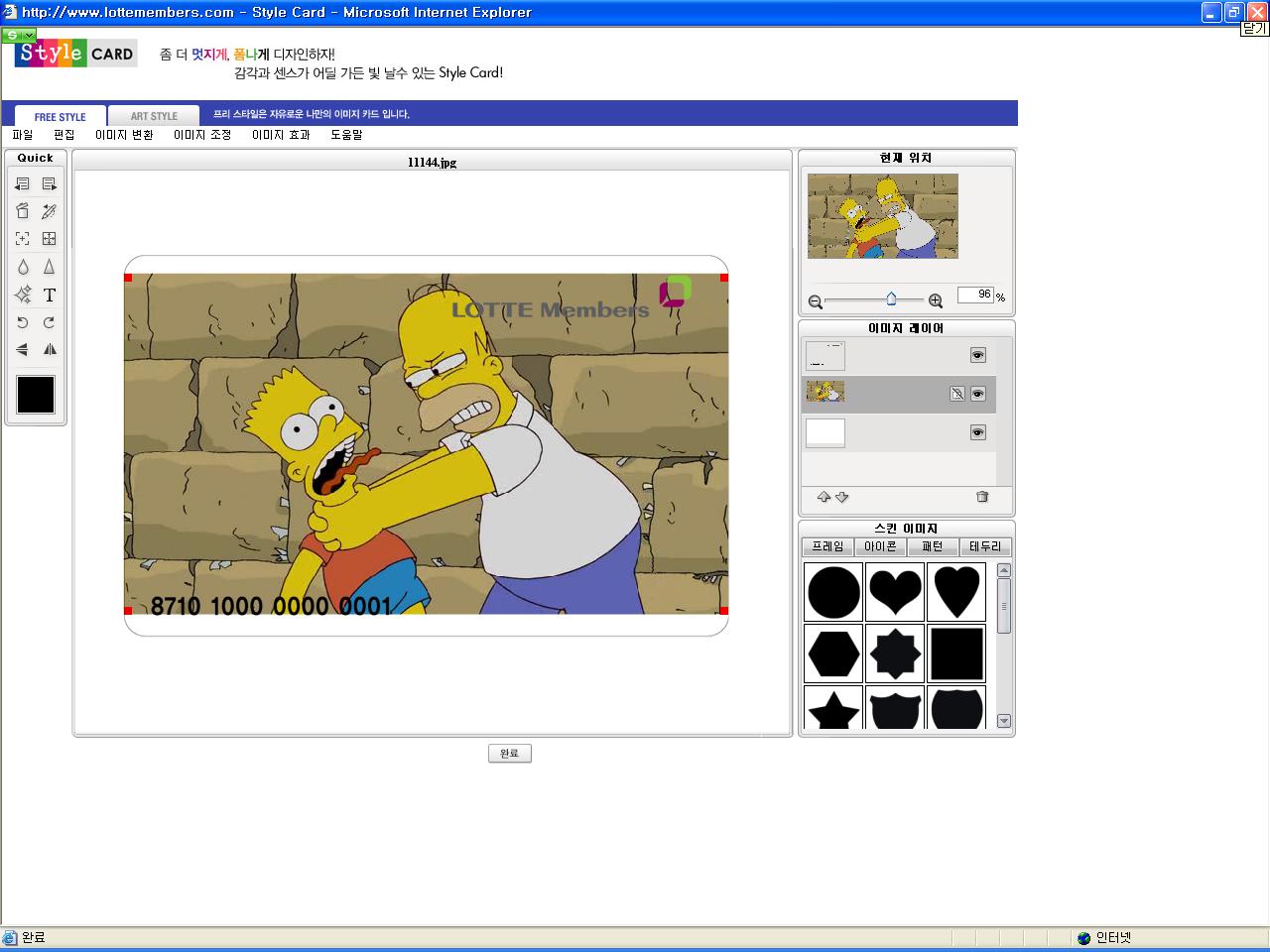Click the Quick toolbar left-arrow document icon

23,183
